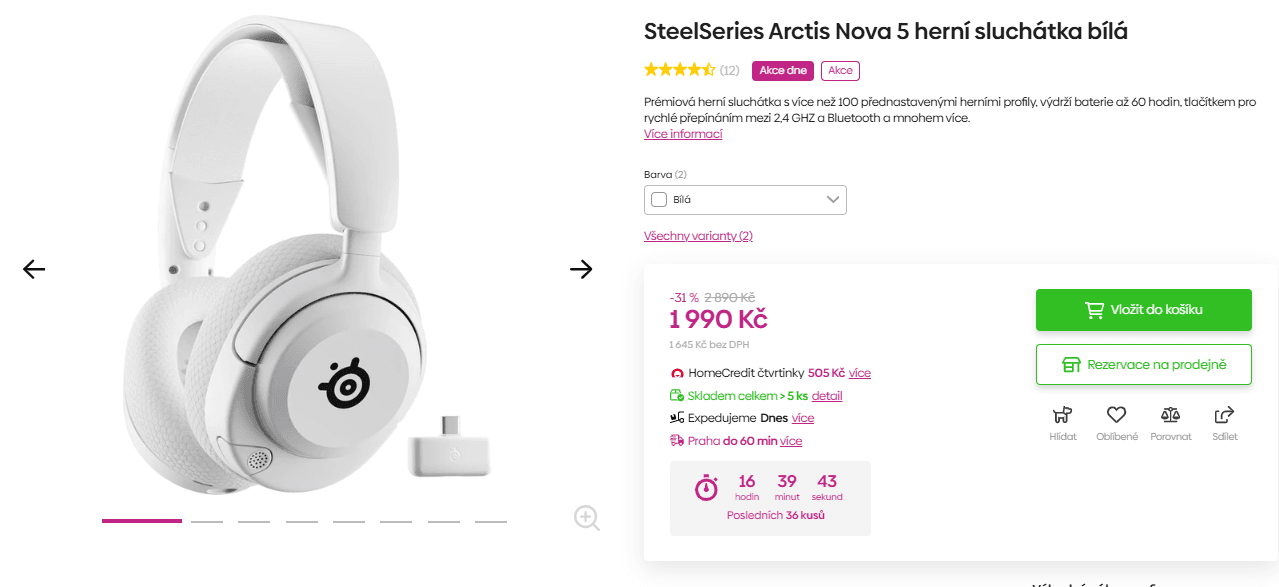Share the product using the Sdílet icon
Viewport: 1279px width, 587px height.
click(x=1224, y=415)
